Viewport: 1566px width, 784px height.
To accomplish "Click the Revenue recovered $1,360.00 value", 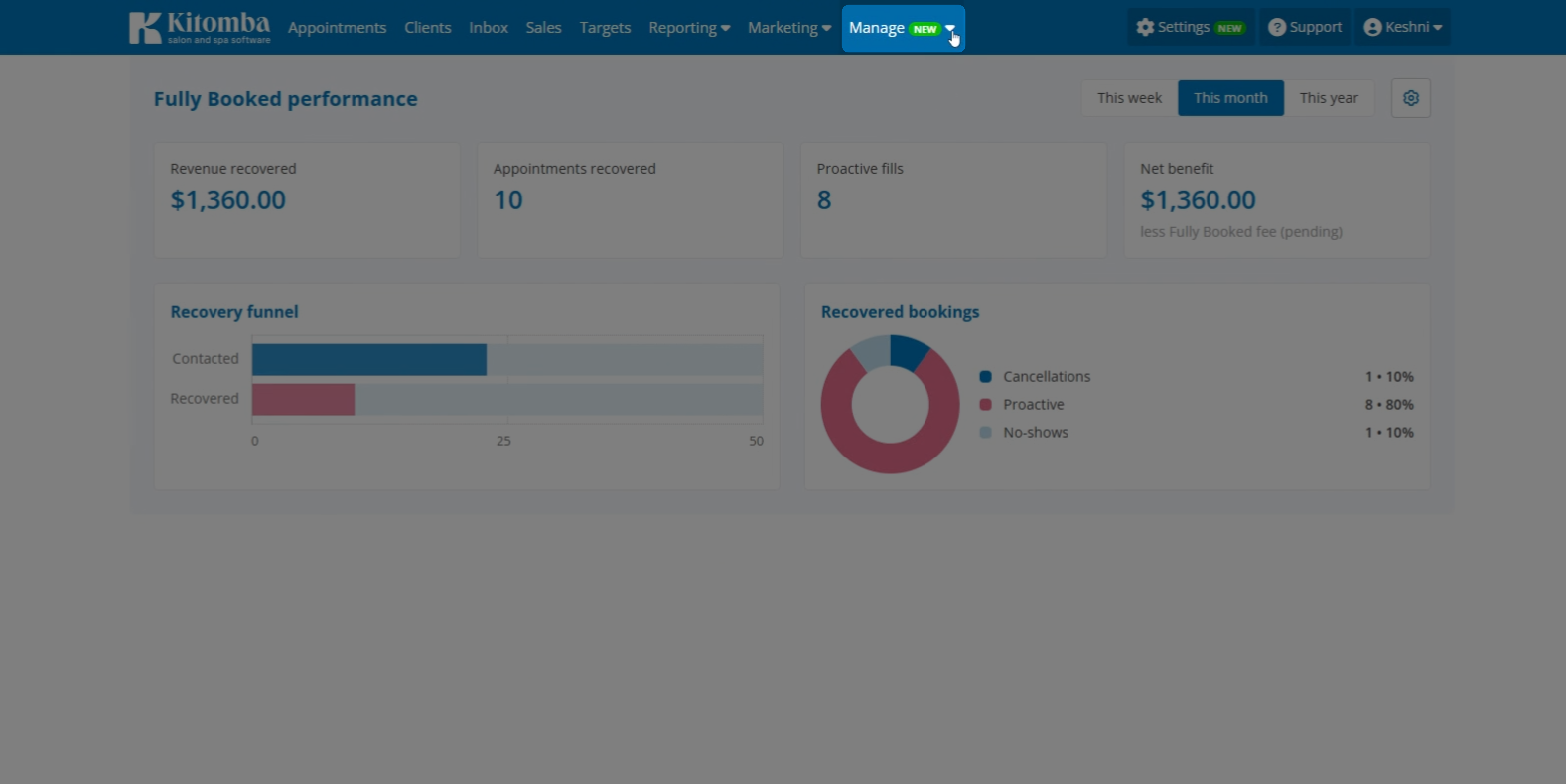I will tap(228, 200).
